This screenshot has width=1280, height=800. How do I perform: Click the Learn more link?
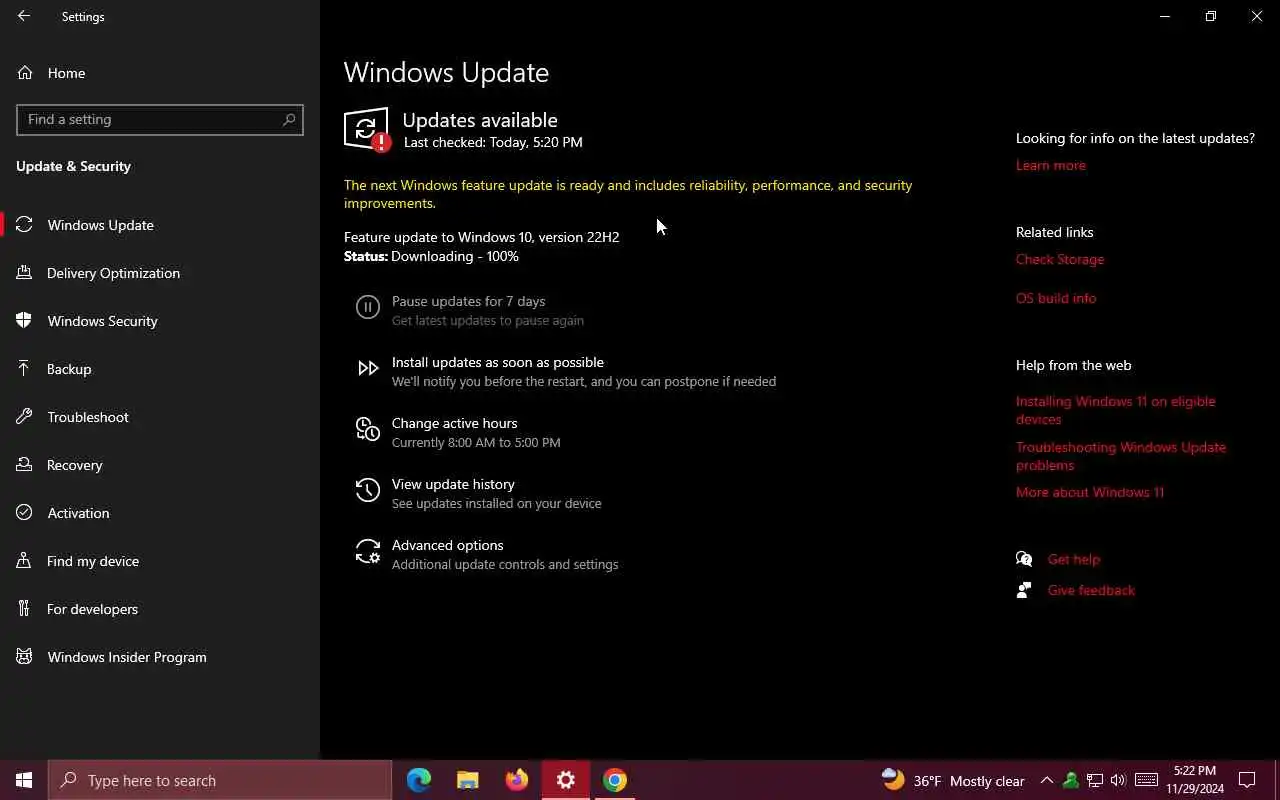(x=1050, y=165)
